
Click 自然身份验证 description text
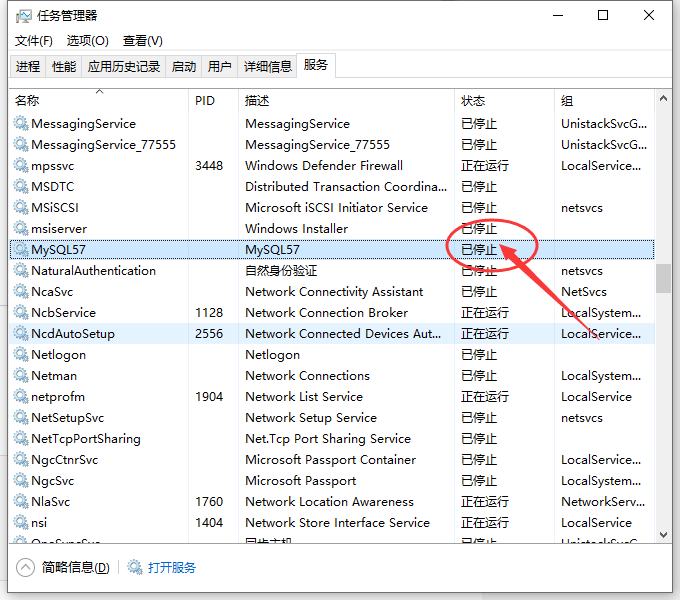(x=281, y=271)
